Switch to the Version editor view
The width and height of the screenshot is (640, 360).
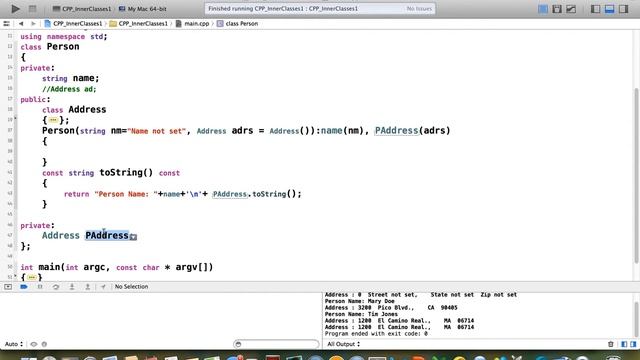571,9
